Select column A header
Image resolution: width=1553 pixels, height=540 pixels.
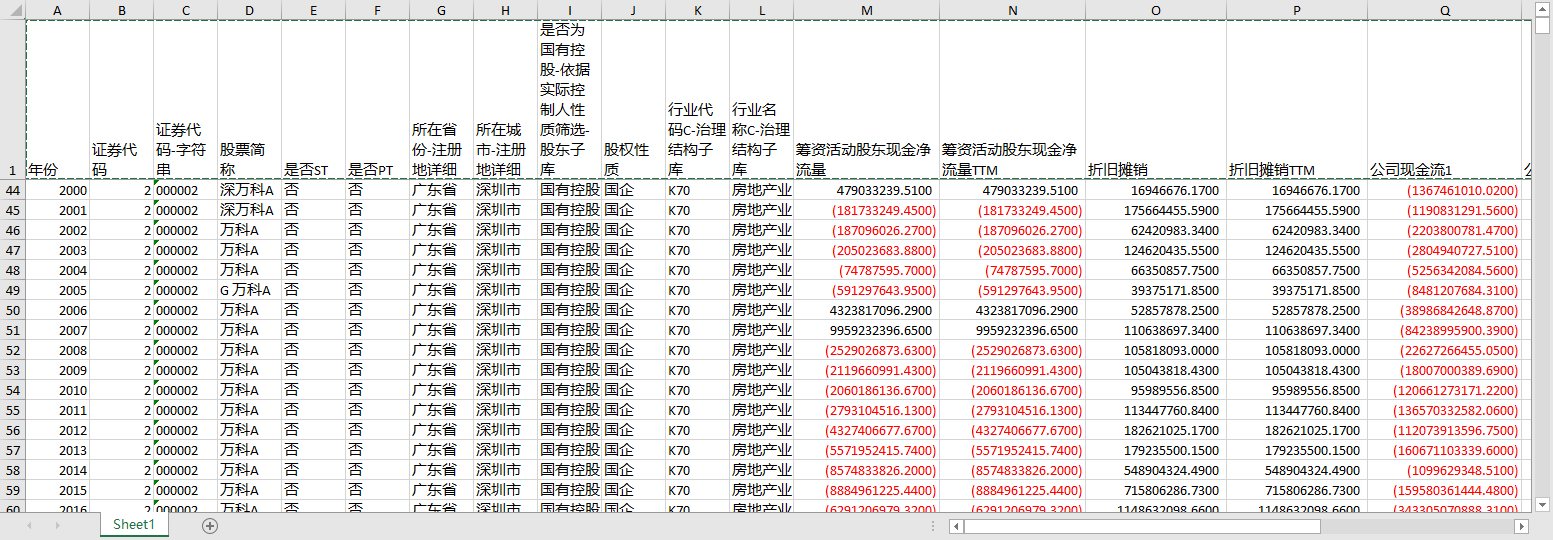57,10
